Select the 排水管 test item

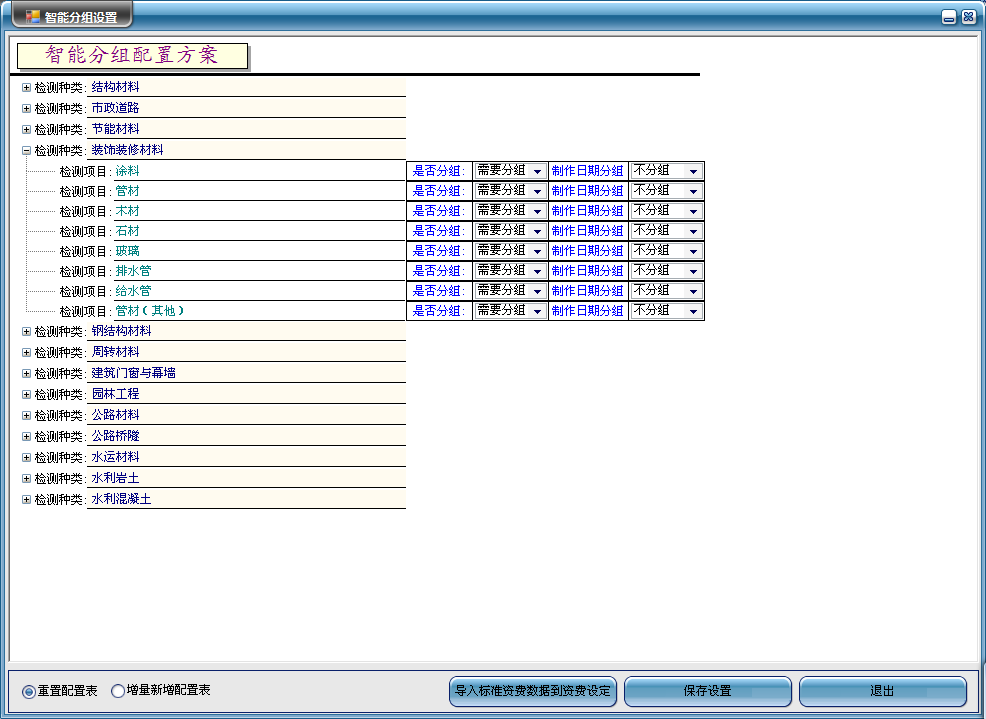(133, 271)
